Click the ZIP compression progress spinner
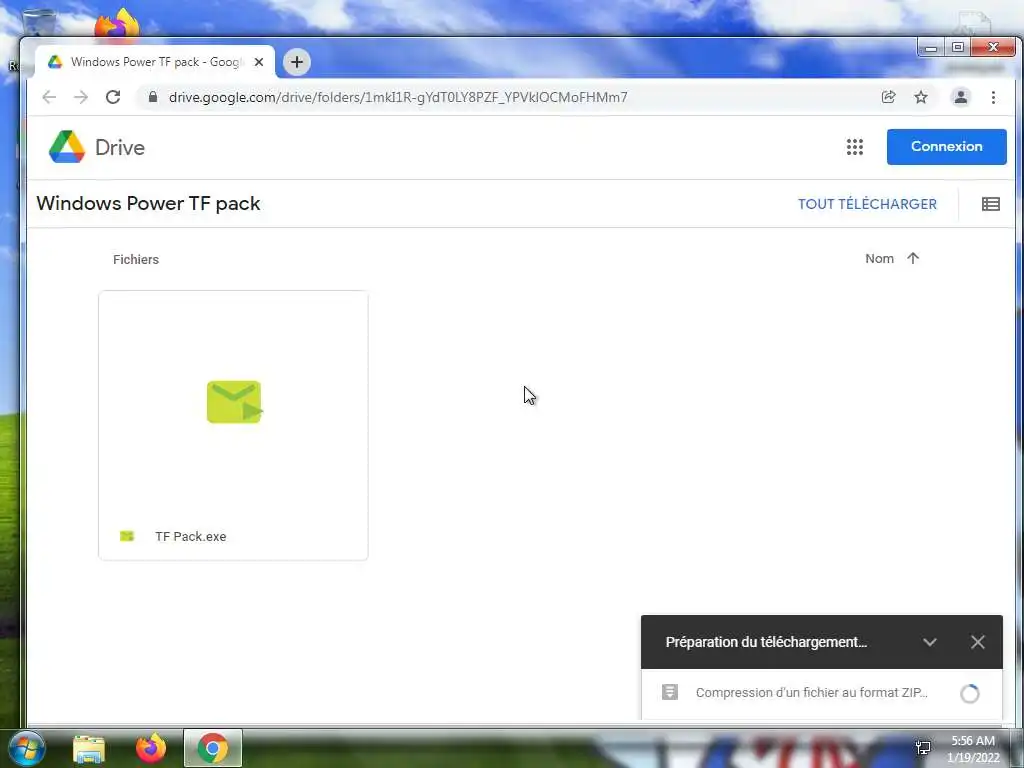This screenshot has height=768, width=1024. tap(970, 694)
